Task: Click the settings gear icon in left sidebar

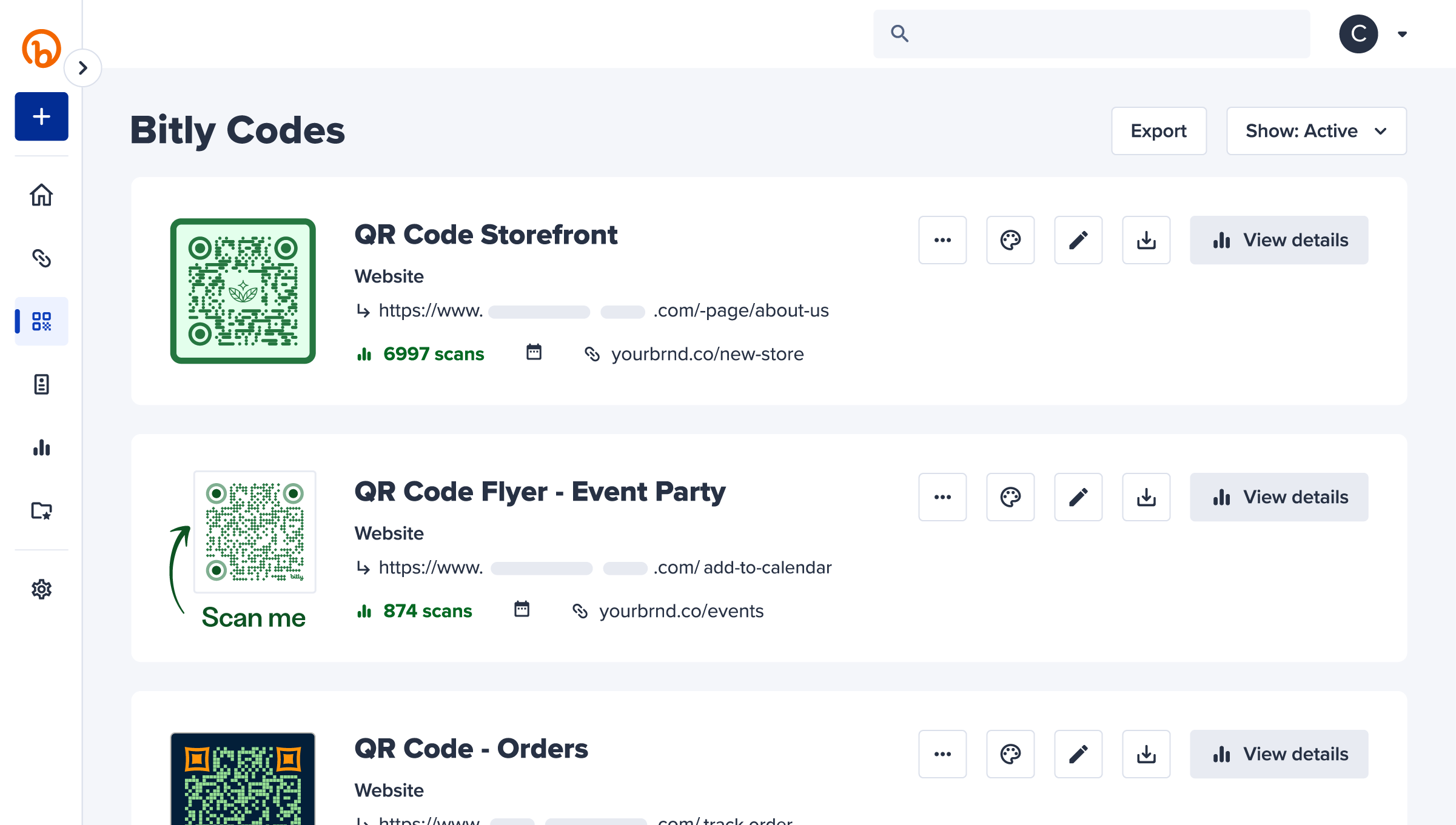Action: [x=41, y=589]
